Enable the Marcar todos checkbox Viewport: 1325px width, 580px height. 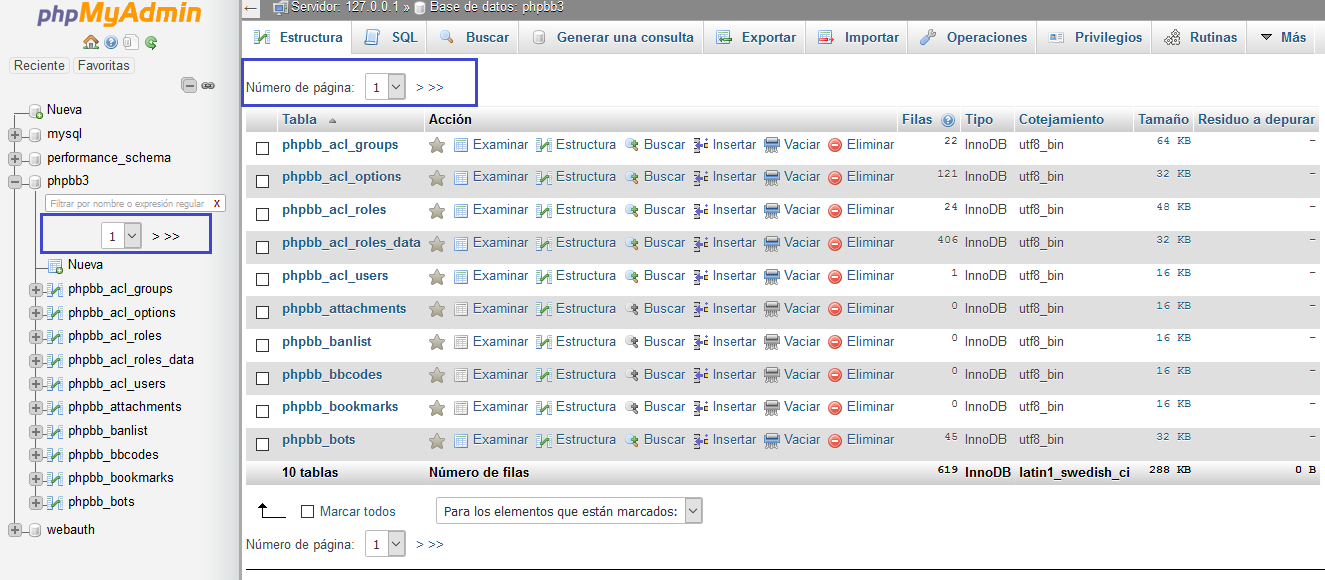[308, 512]
